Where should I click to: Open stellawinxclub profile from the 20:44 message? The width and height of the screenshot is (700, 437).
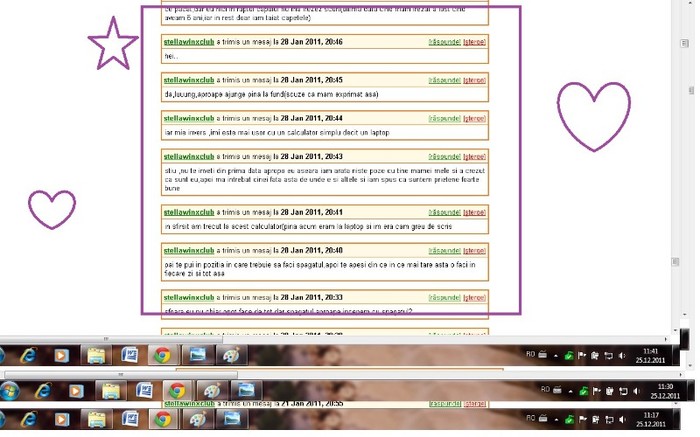tap(189, 118)
